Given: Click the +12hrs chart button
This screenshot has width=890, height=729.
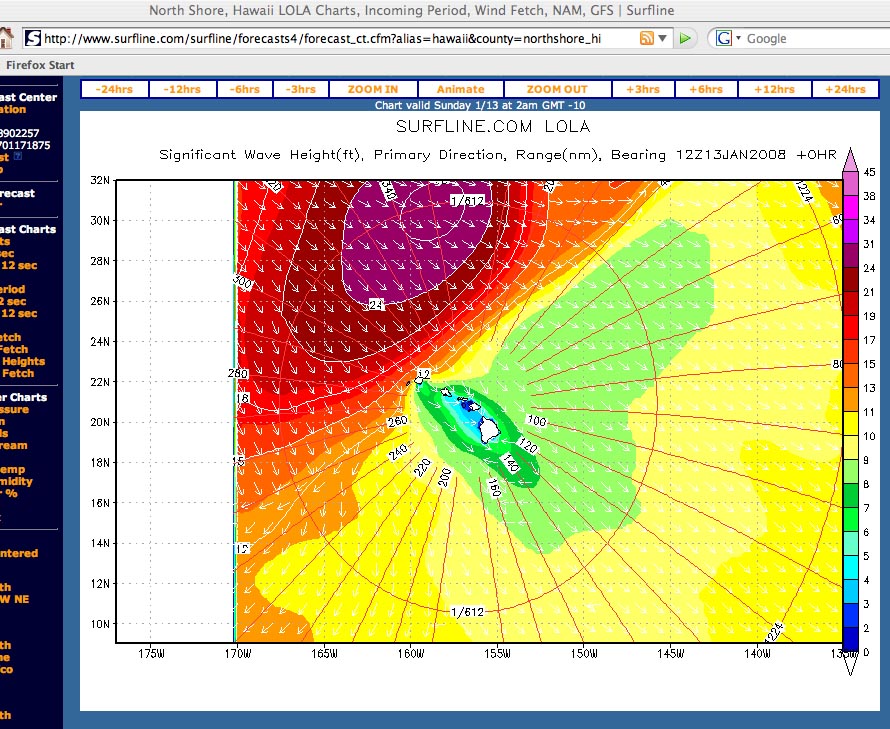Looking at the screenshot, I should [775, 89].
